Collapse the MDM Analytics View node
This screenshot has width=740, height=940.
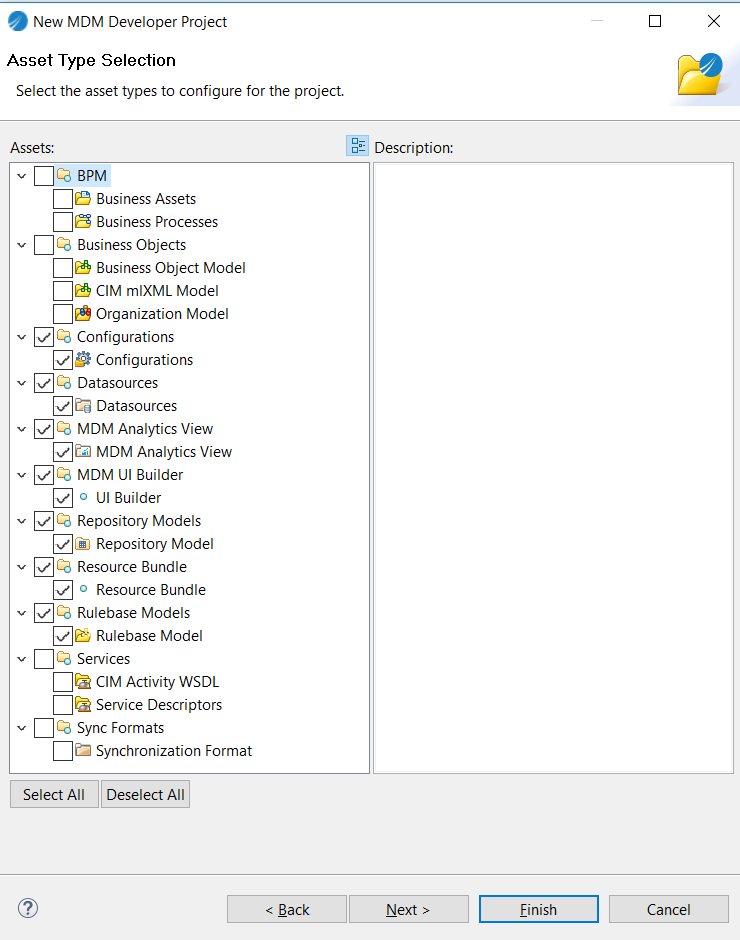point(22,429)
